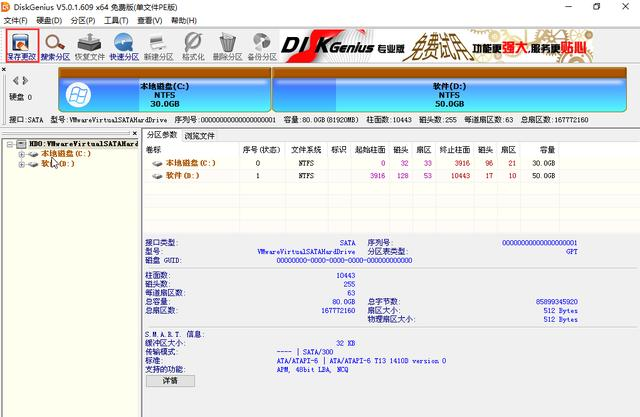This screenshot has height=417, width=640.
Task: Click the 文件系统 column header
Action: click(x=304, y=149)
